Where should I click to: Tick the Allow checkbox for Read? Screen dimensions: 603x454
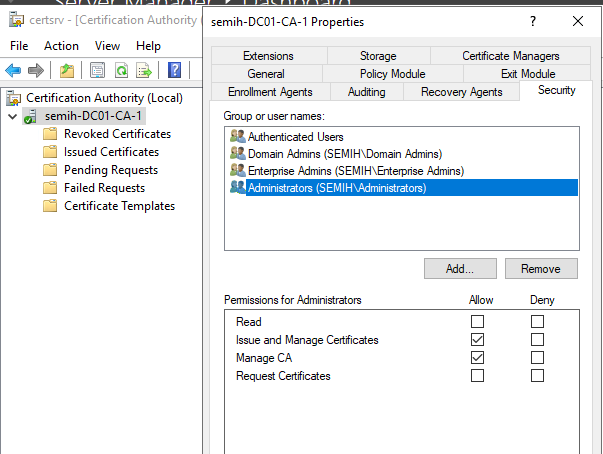477,322
